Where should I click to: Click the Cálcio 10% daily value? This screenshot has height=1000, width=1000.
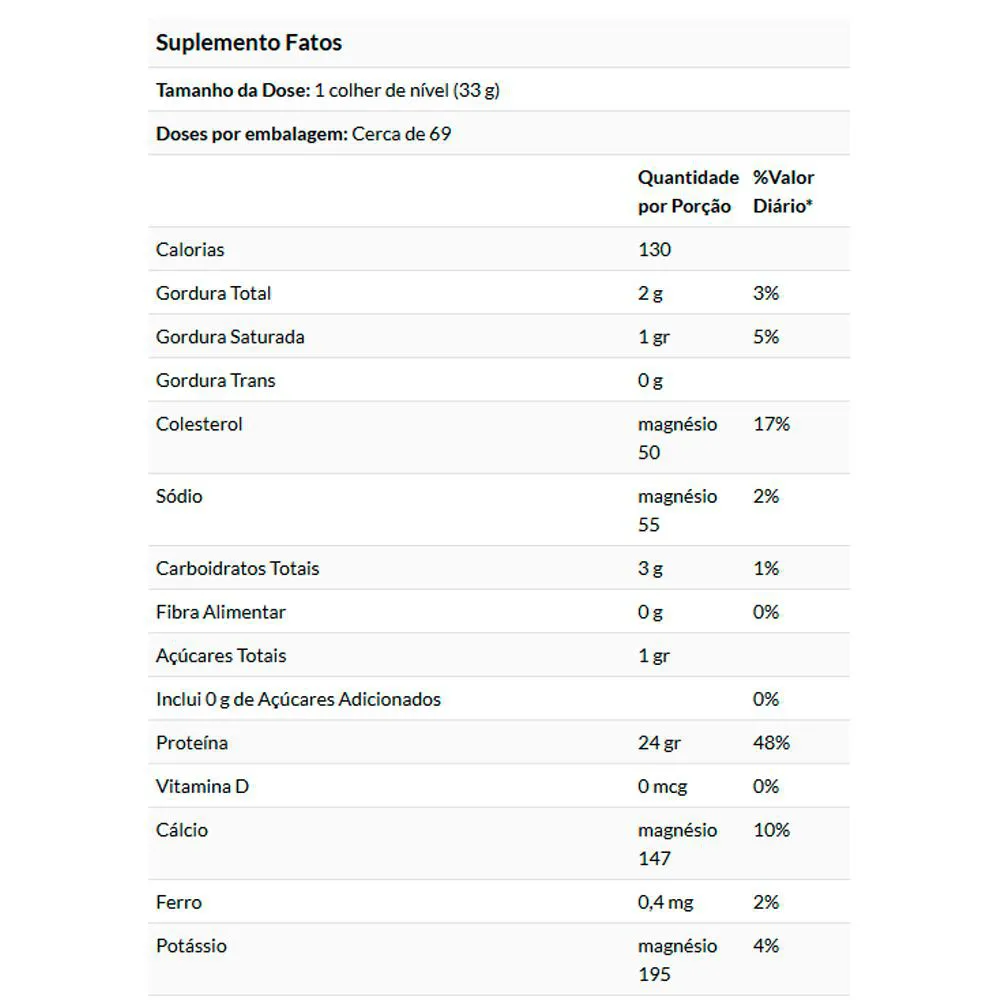point(772,830)
